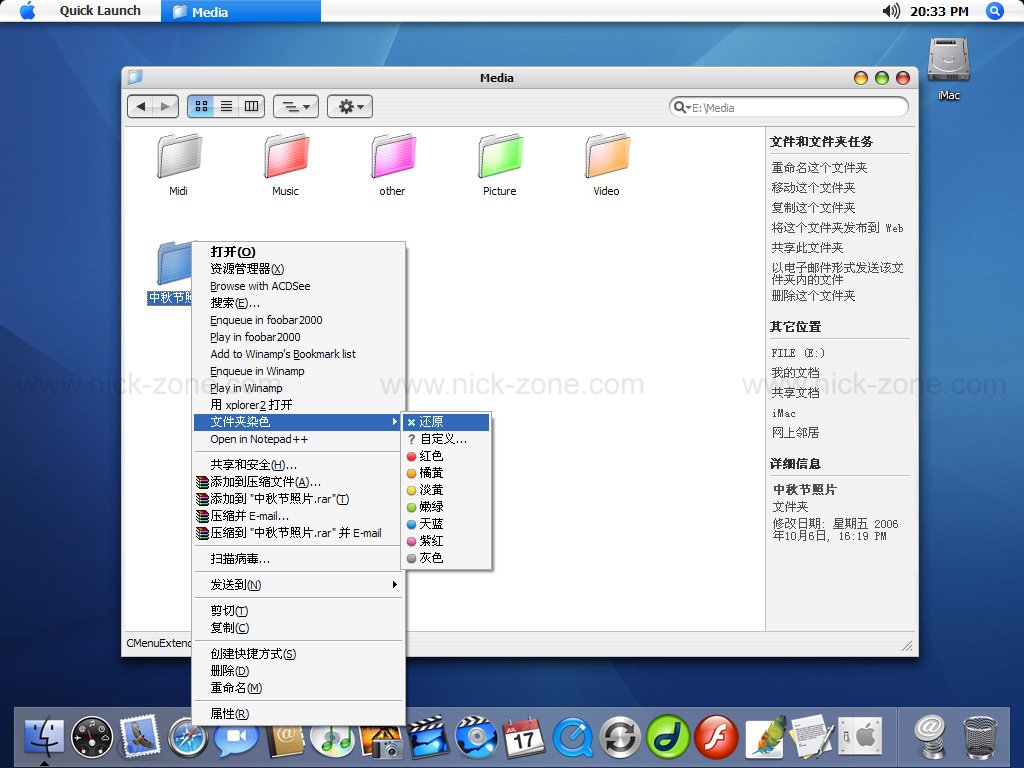Screen dimensions: 1024x768
Task: Open 网上邻居 location link
Action: pyautogui.click(x=795, y=433)
